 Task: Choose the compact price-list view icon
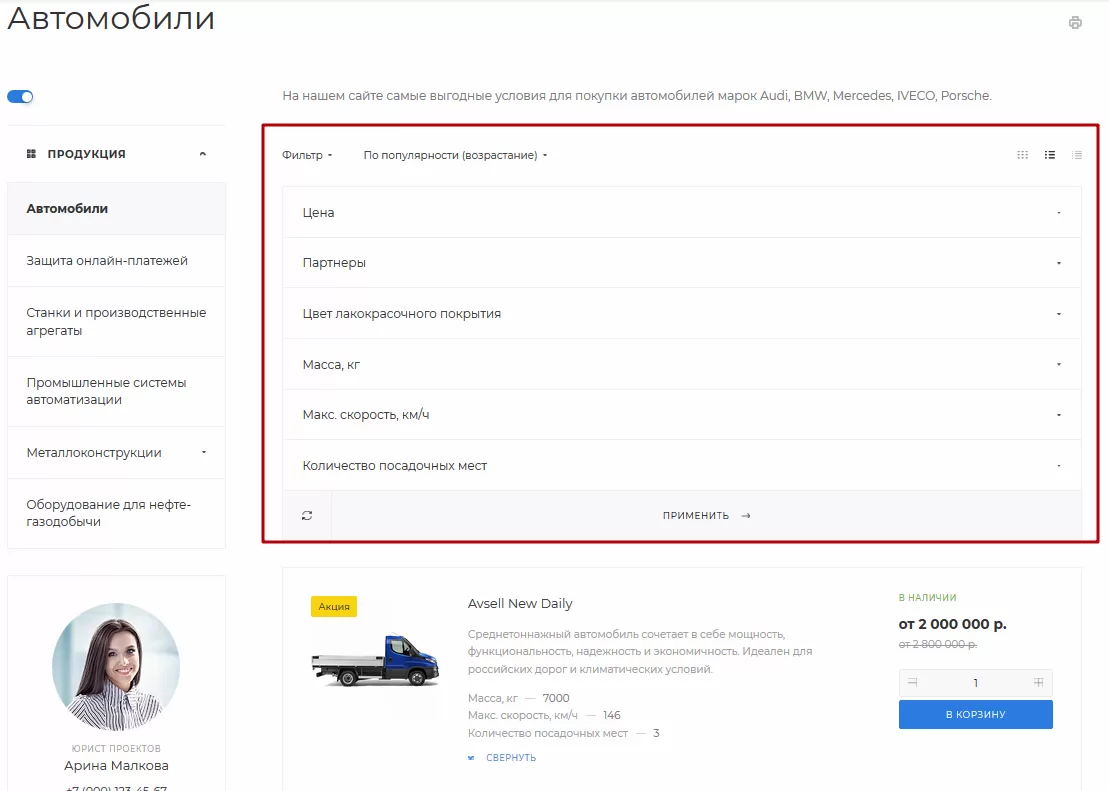point(1076,155)
